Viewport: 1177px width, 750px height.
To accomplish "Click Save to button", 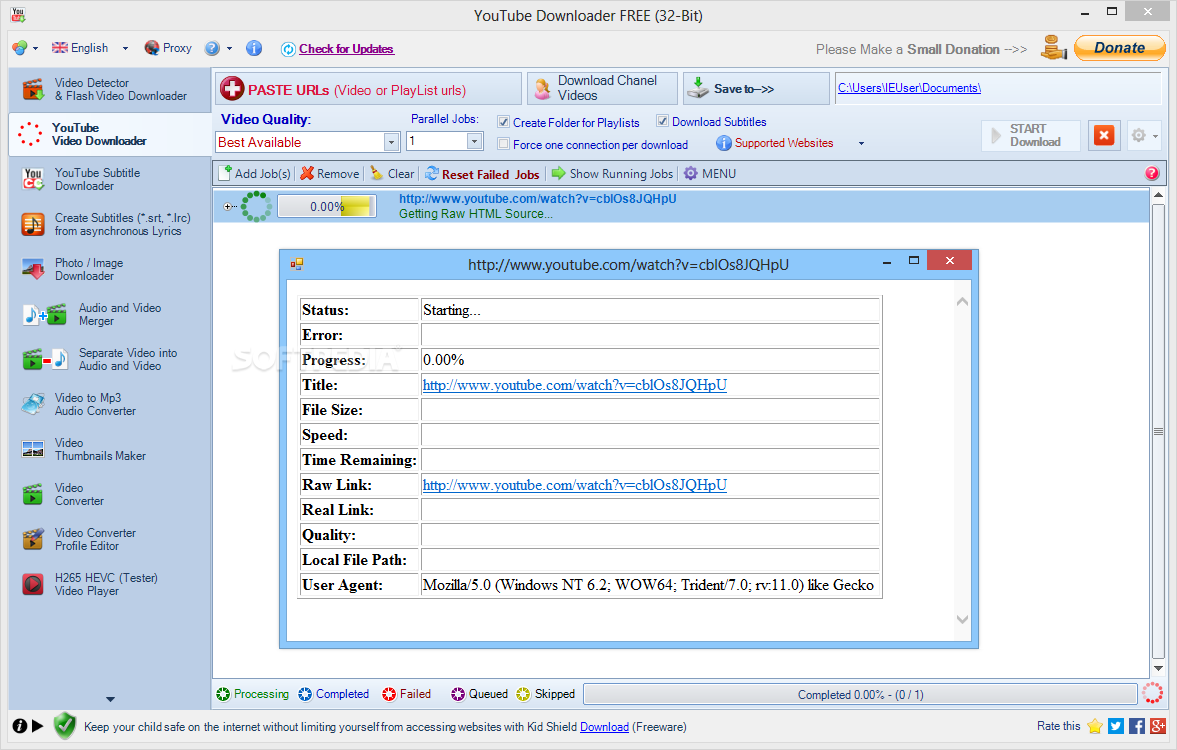I will tap(756, 89).
